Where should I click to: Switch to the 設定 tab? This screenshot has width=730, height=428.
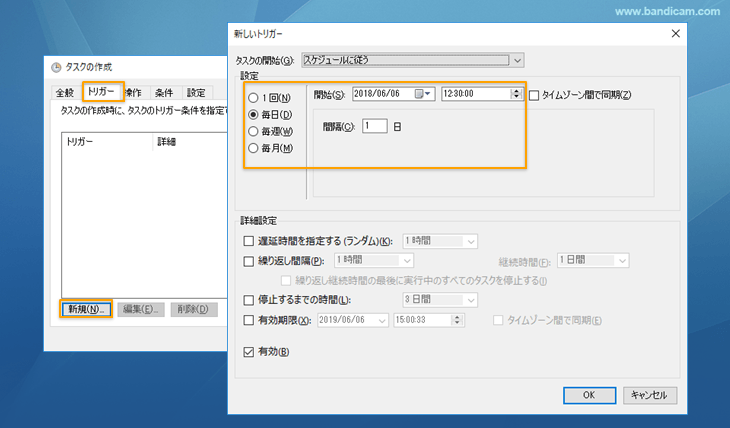[196, 93]
